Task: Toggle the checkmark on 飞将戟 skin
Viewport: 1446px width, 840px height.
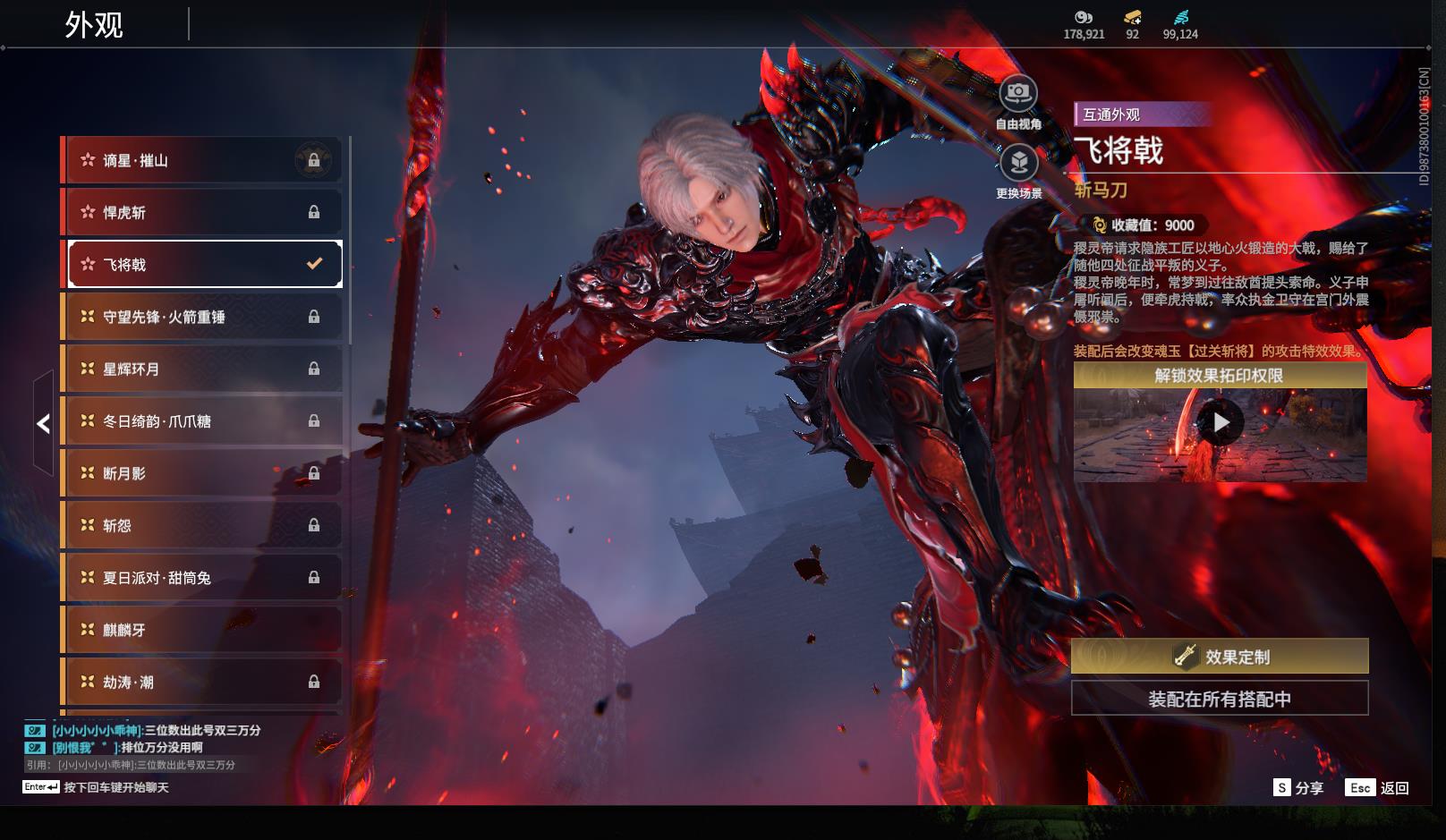Action: coord(314,264)
